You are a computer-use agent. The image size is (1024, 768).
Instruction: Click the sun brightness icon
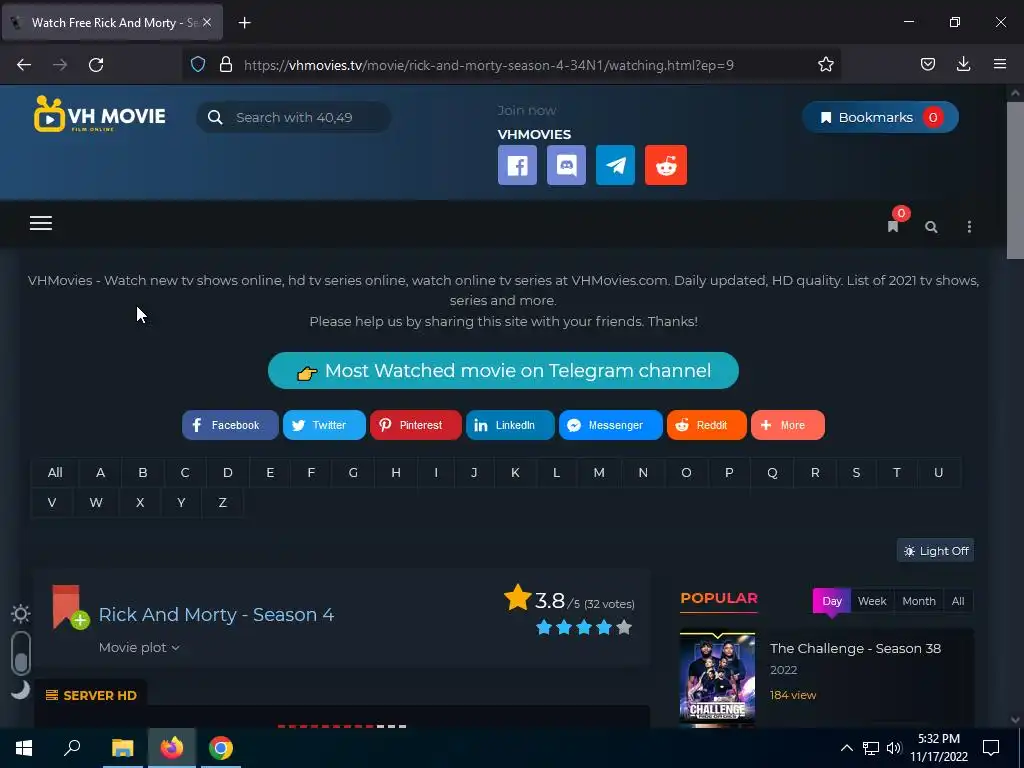tap(20, 614)
